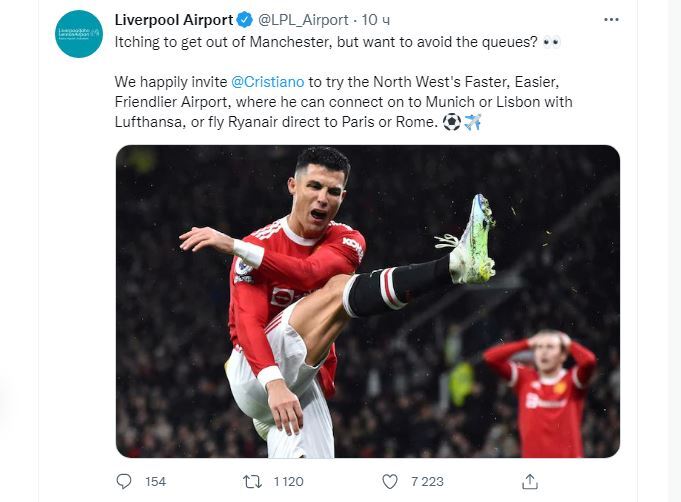681x502 pixels.
Task: Click the reply count 154
Action: (155, 482)
